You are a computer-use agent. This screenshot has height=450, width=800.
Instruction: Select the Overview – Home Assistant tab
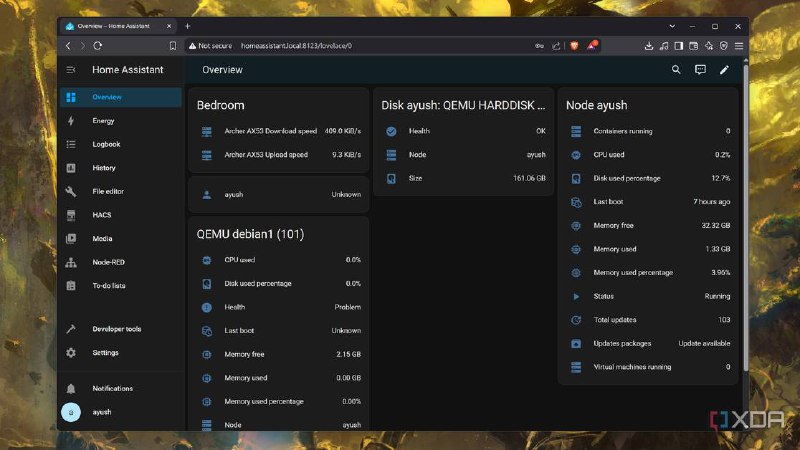tap(118, 26)
